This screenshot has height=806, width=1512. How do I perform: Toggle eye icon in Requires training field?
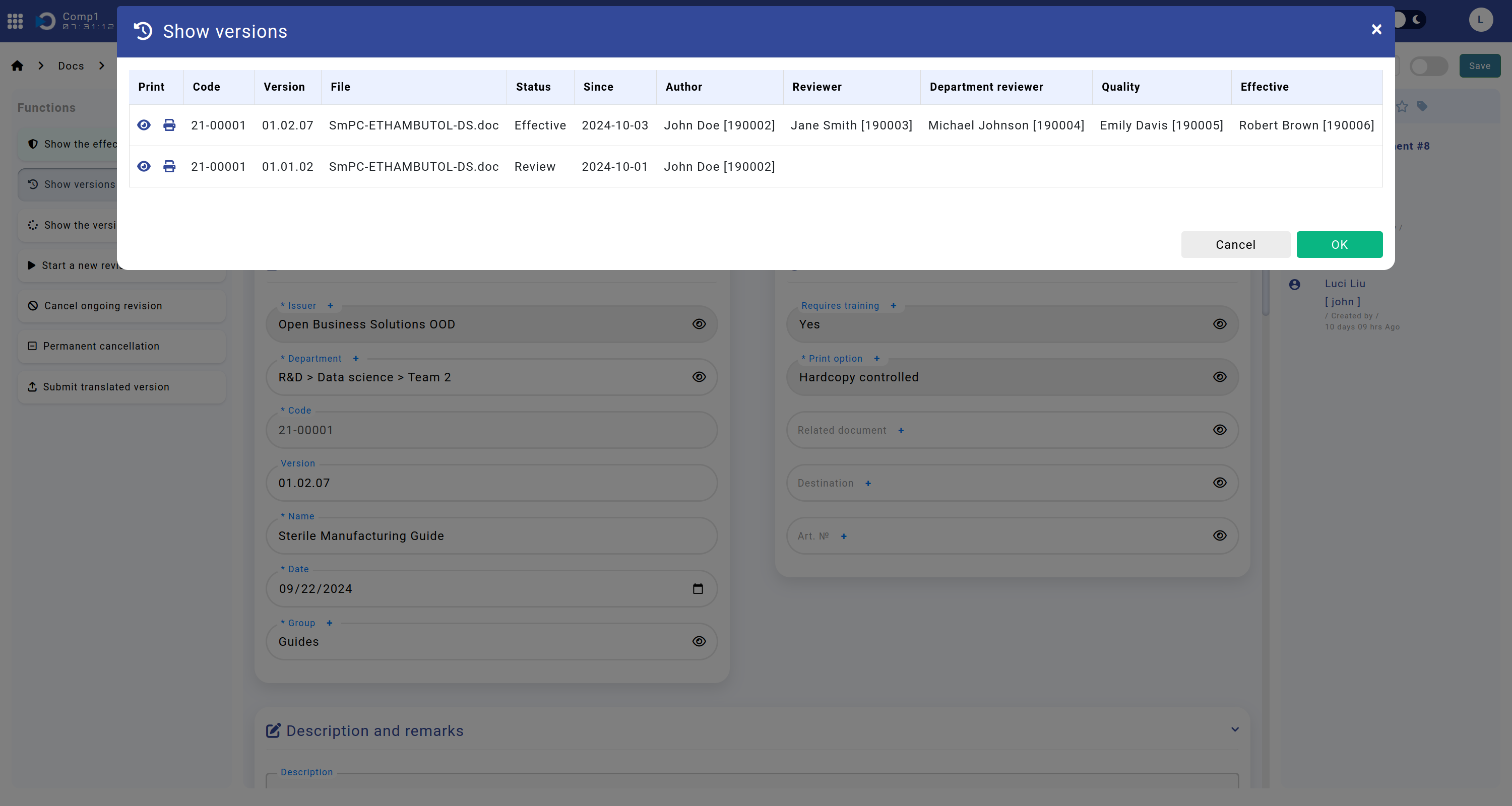[1220, 324]
